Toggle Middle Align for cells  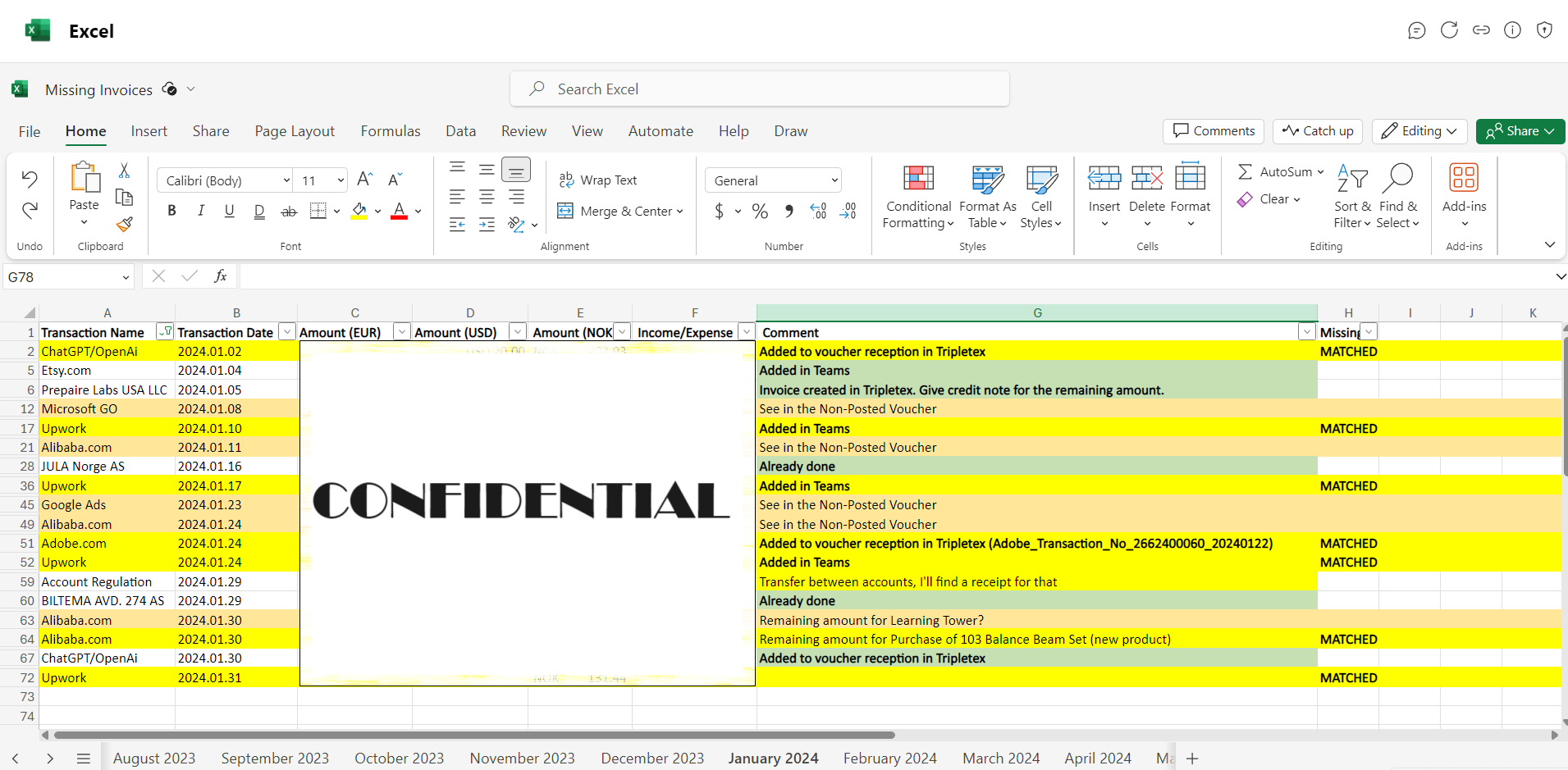(x=487, y=169)
